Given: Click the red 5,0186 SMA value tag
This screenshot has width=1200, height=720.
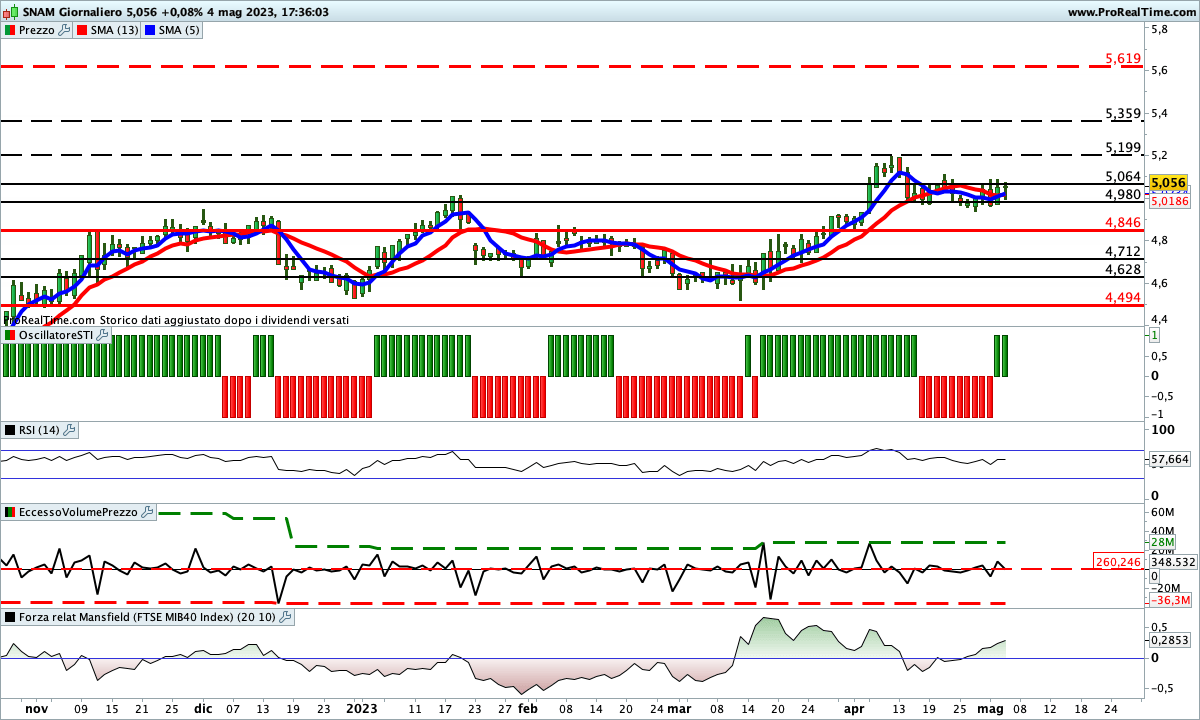Looking at the screenshot, I should point(1169,201).
